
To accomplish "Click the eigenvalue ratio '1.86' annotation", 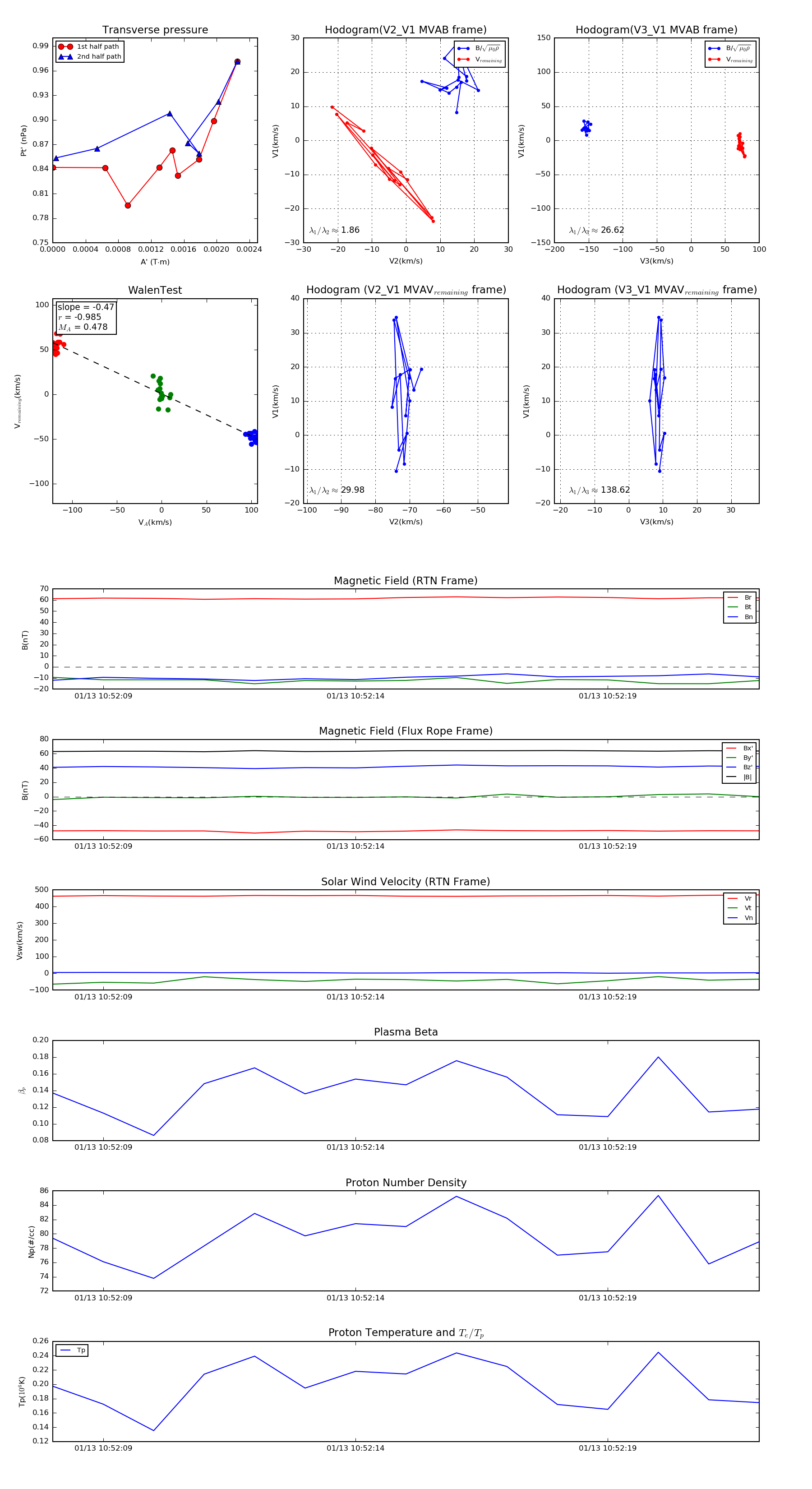I will pos(335,230).
